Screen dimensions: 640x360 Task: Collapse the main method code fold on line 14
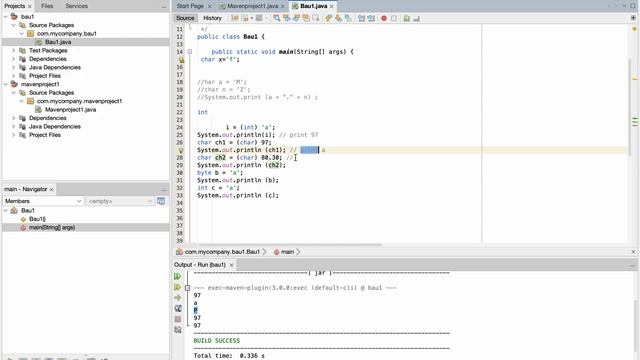coord(189,52)
